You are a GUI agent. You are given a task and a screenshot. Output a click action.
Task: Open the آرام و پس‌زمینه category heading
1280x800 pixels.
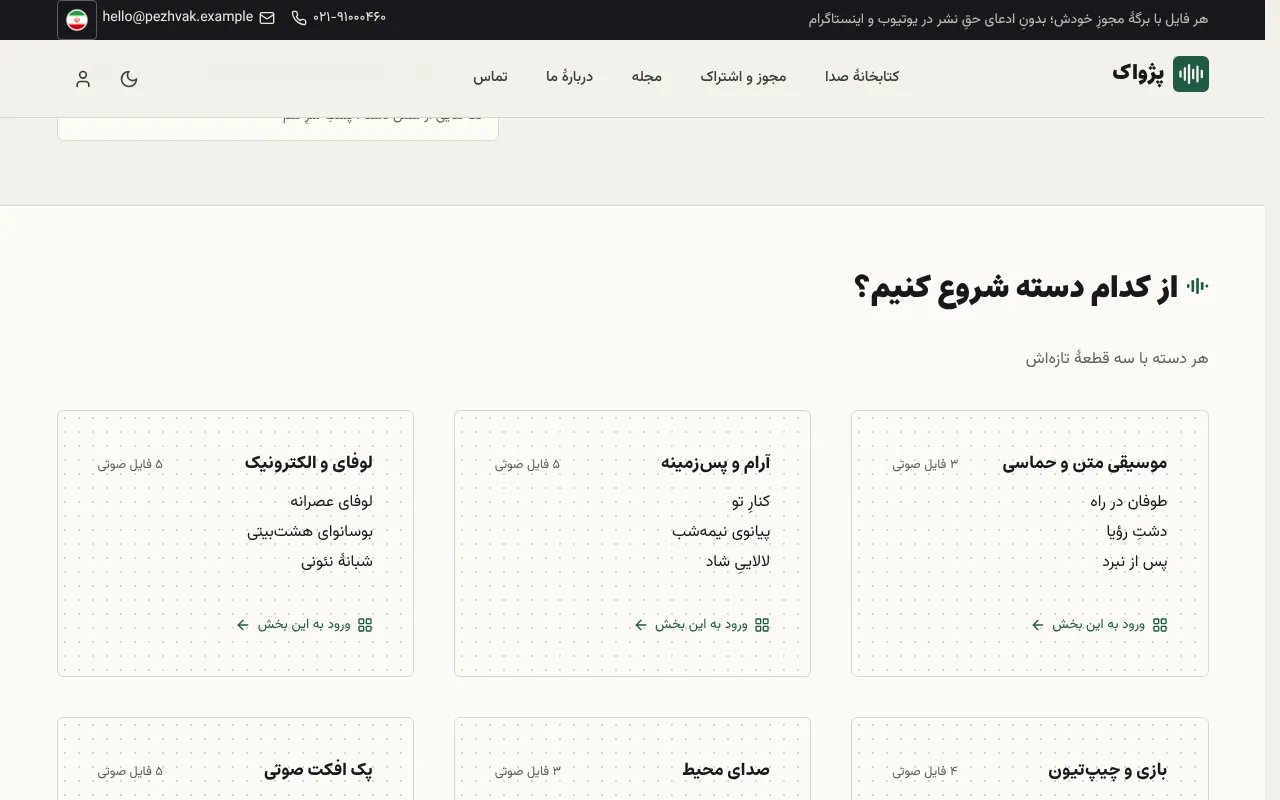pos(716,463)
